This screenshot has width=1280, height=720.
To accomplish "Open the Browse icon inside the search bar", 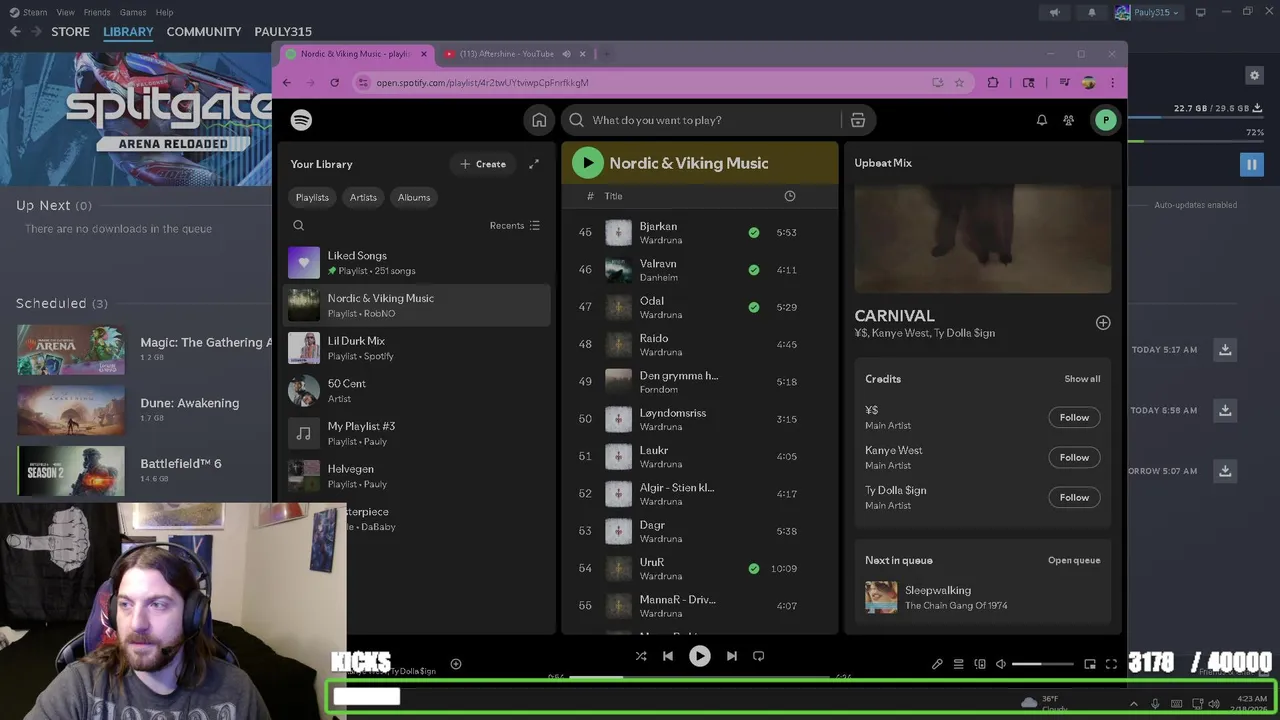I will click(x=858, y=120).
